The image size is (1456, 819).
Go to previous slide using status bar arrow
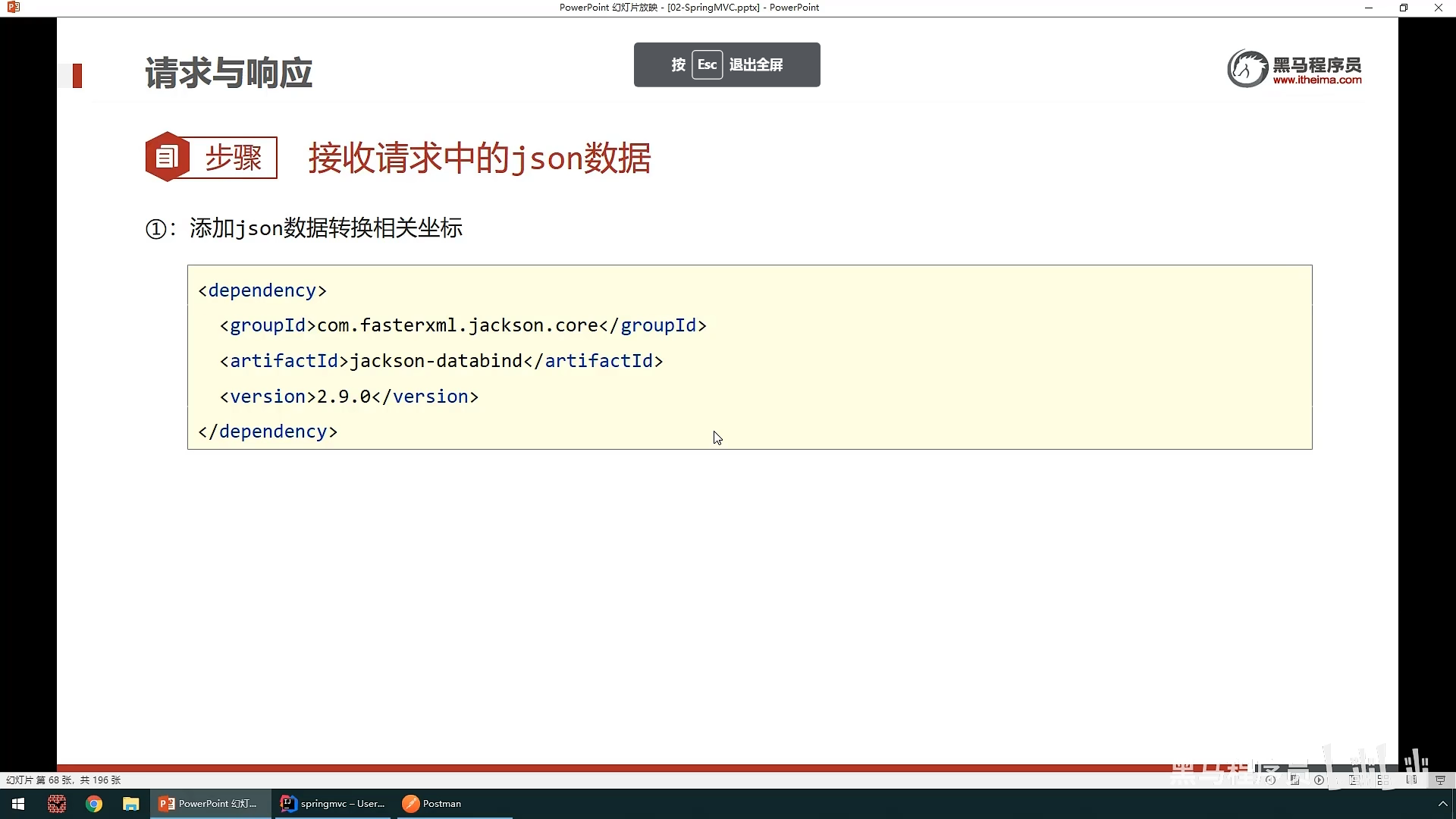point(1270,780)
